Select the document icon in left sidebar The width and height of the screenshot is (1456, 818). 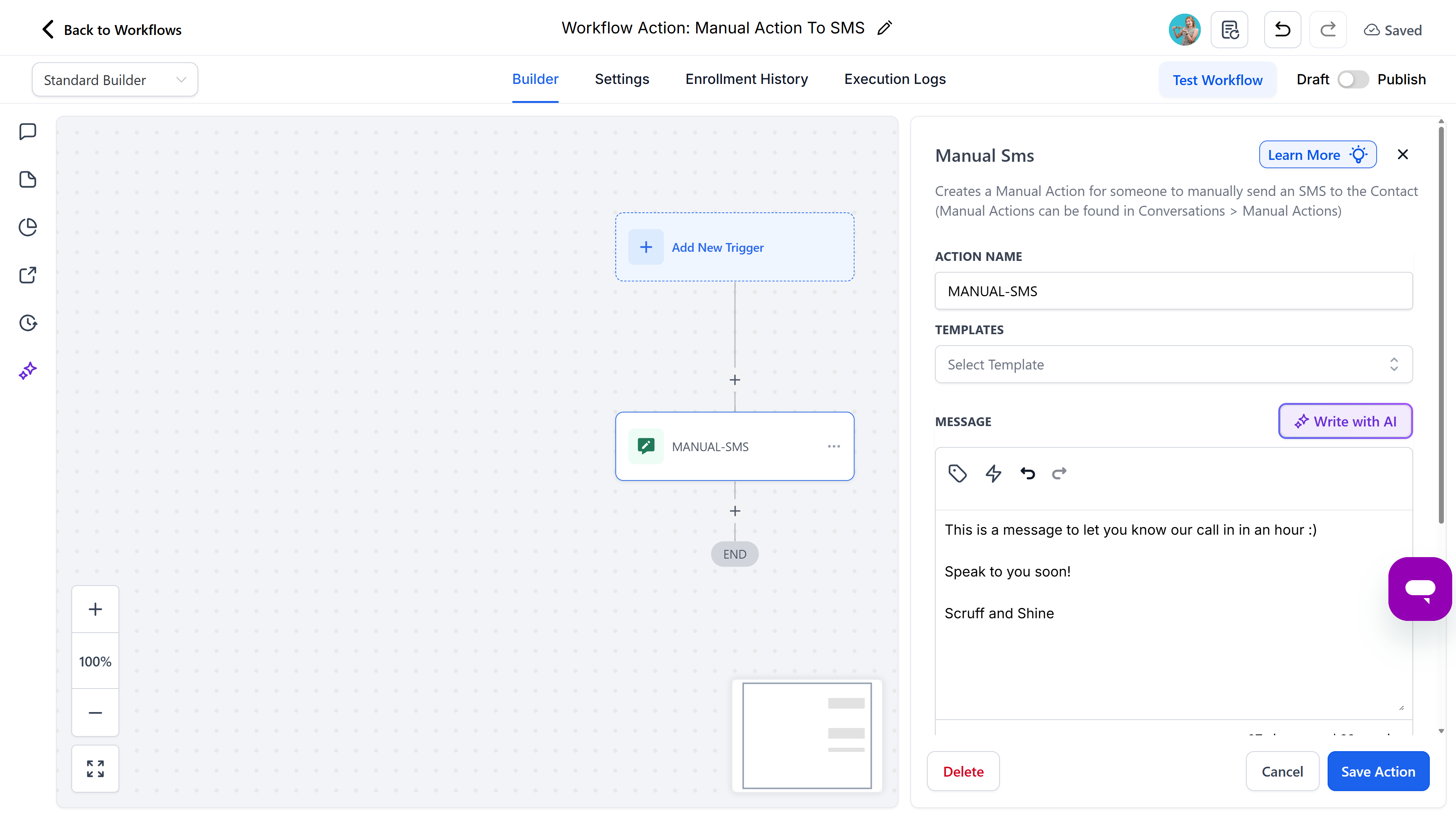tap(28, 179)
